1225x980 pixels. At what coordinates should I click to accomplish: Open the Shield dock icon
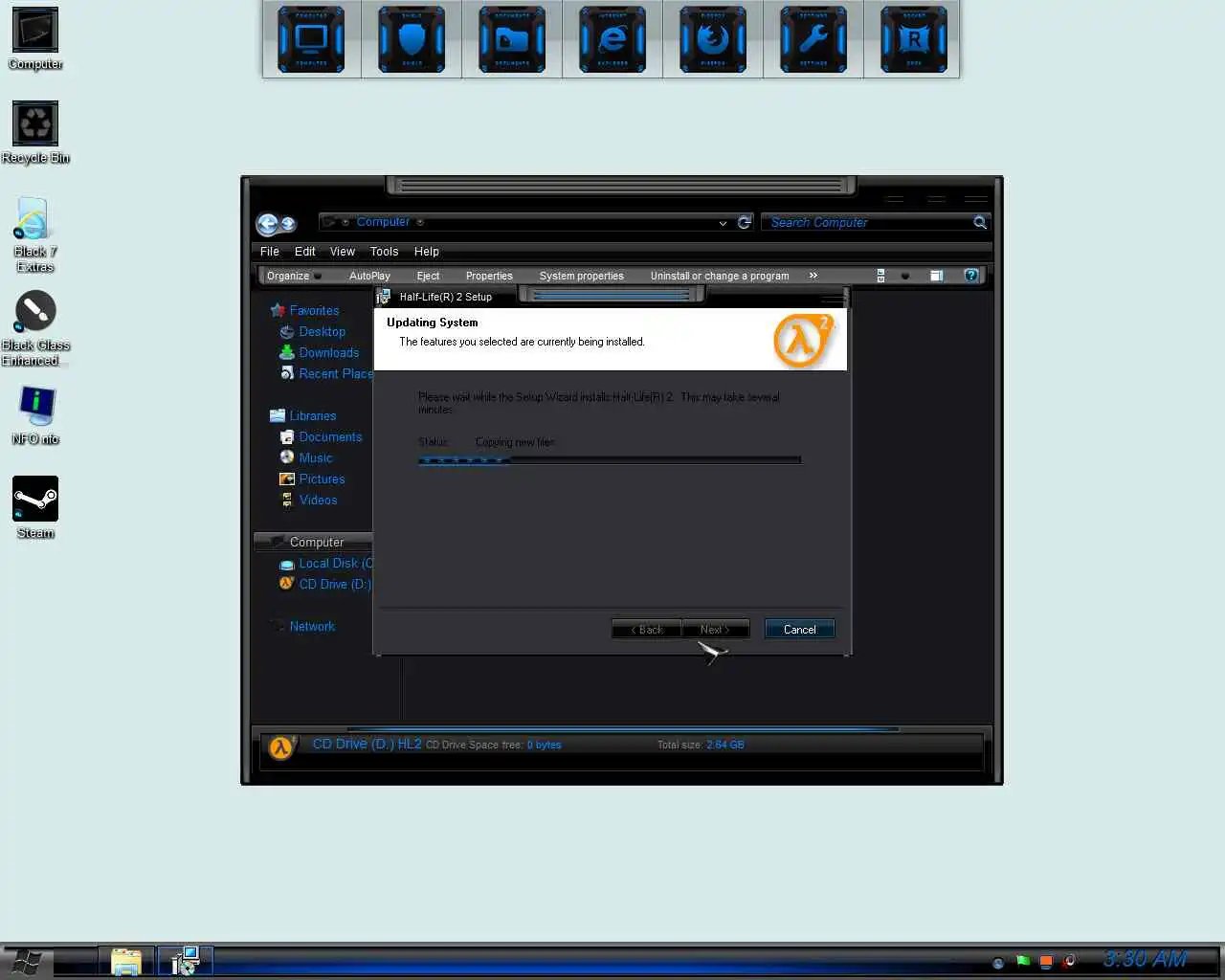point(412,39)
